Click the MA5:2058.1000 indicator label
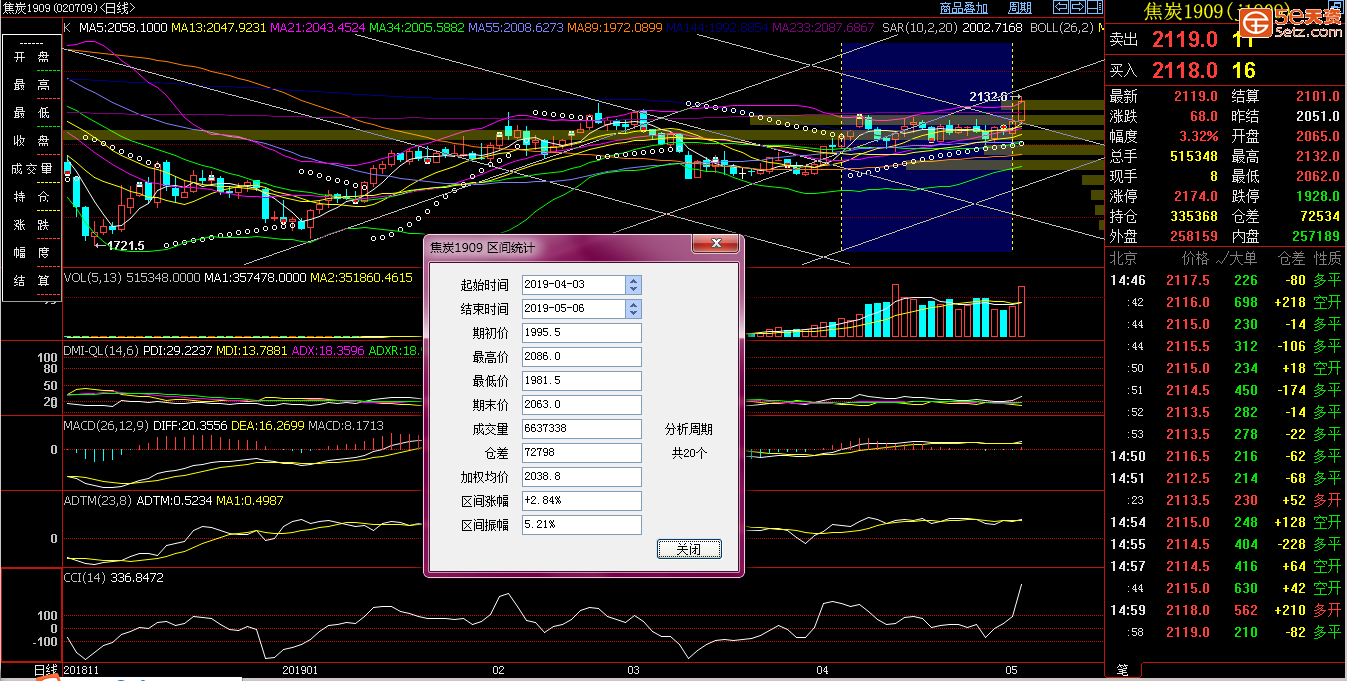Viewport: 1347px width, 681px height. click(123, 28)
